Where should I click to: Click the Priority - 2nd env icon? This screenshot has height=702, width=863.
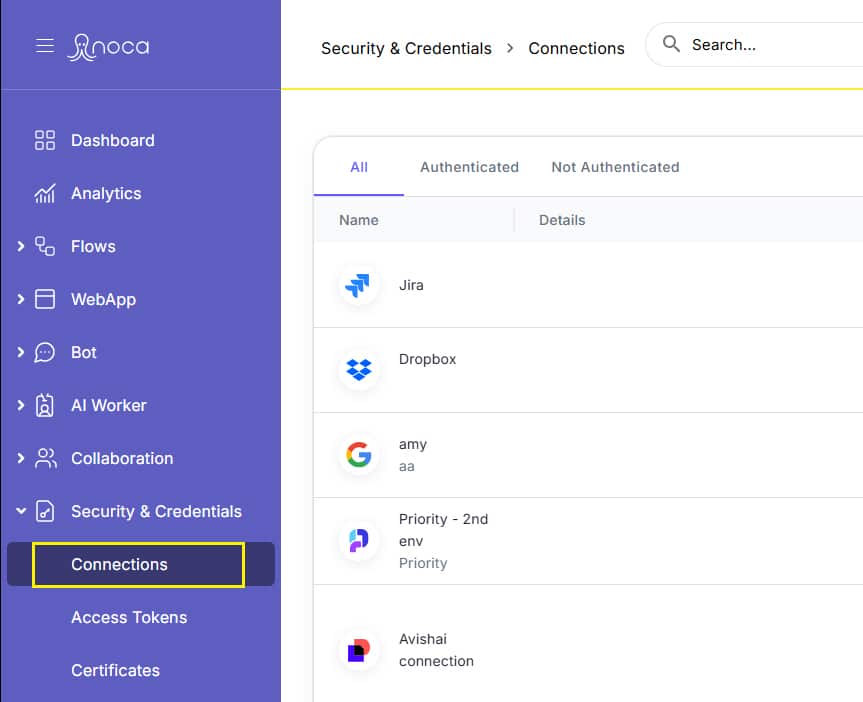358,540
